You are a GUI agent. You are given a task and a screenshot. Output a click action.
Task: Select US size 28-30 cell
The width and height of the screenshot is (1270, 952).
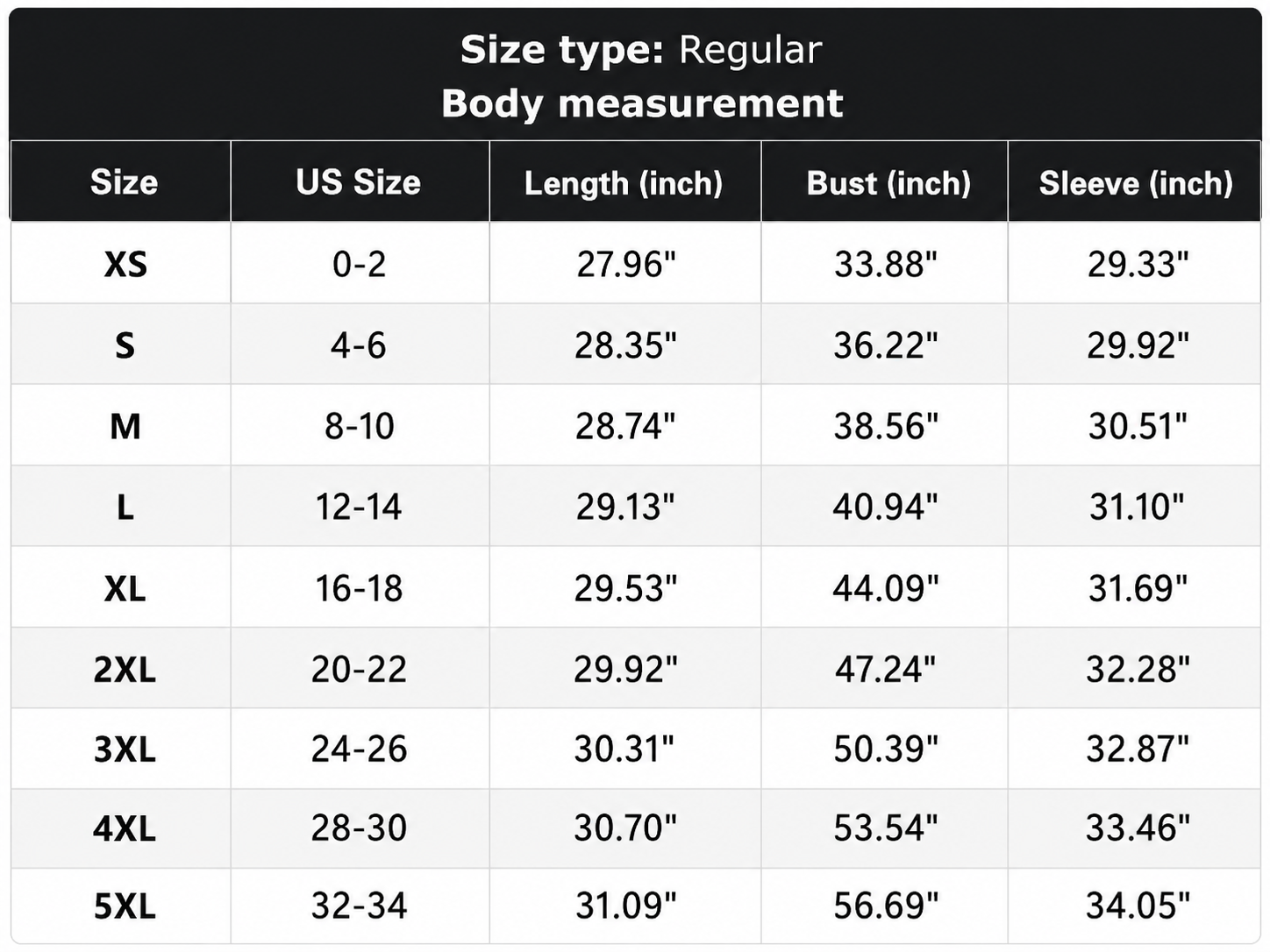click(360, 828)
